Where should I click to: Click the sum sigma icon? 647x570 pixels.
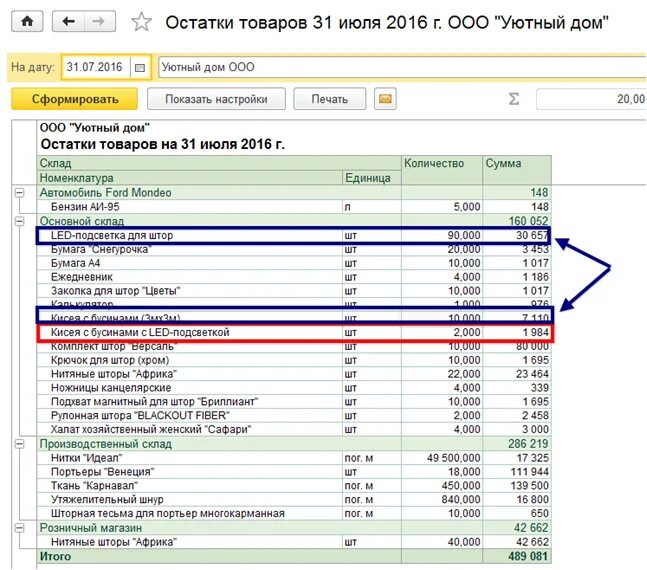(514, 99)
